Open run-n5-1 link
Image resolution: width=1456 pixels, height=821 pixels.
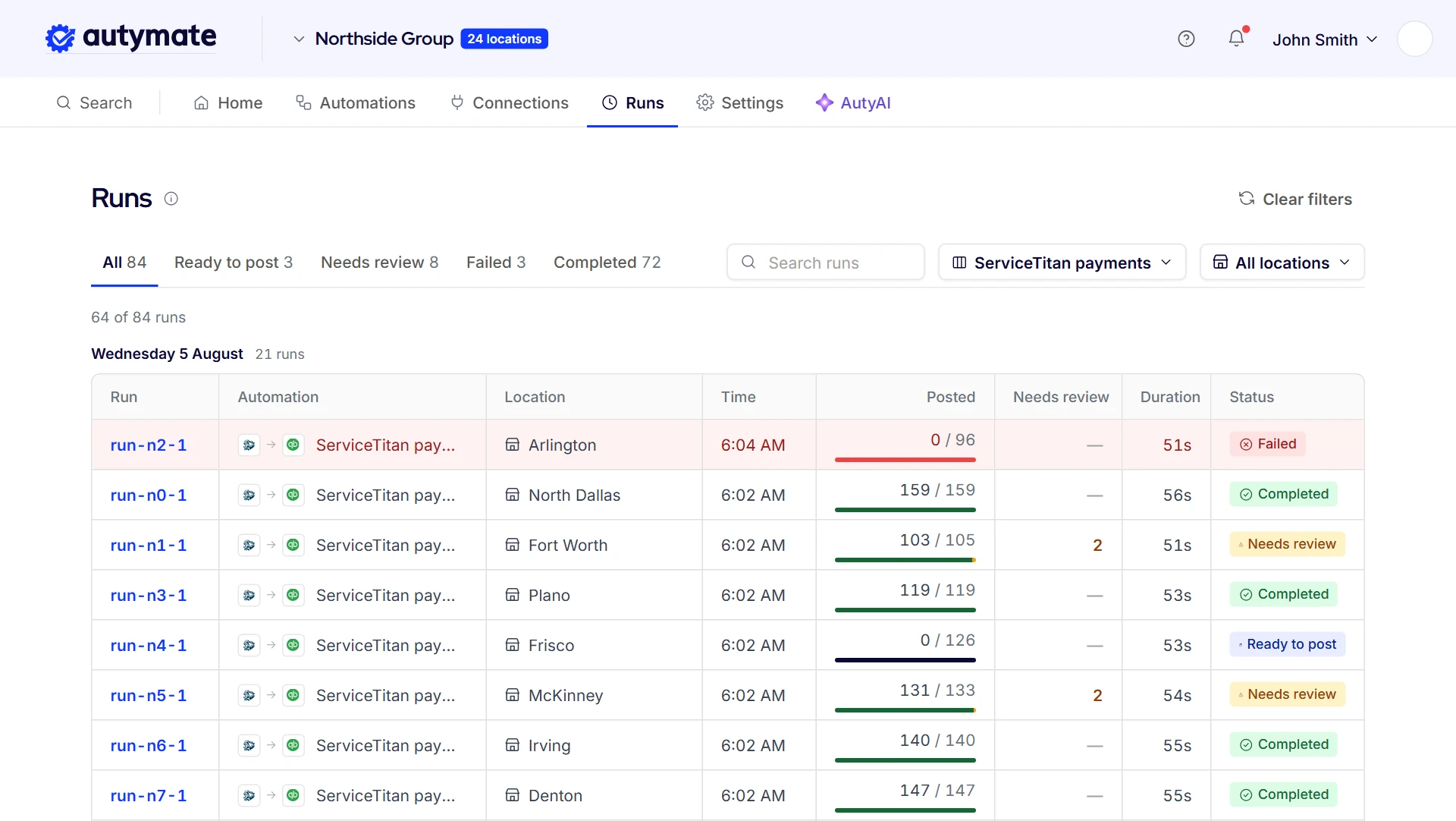coord(149,695)
